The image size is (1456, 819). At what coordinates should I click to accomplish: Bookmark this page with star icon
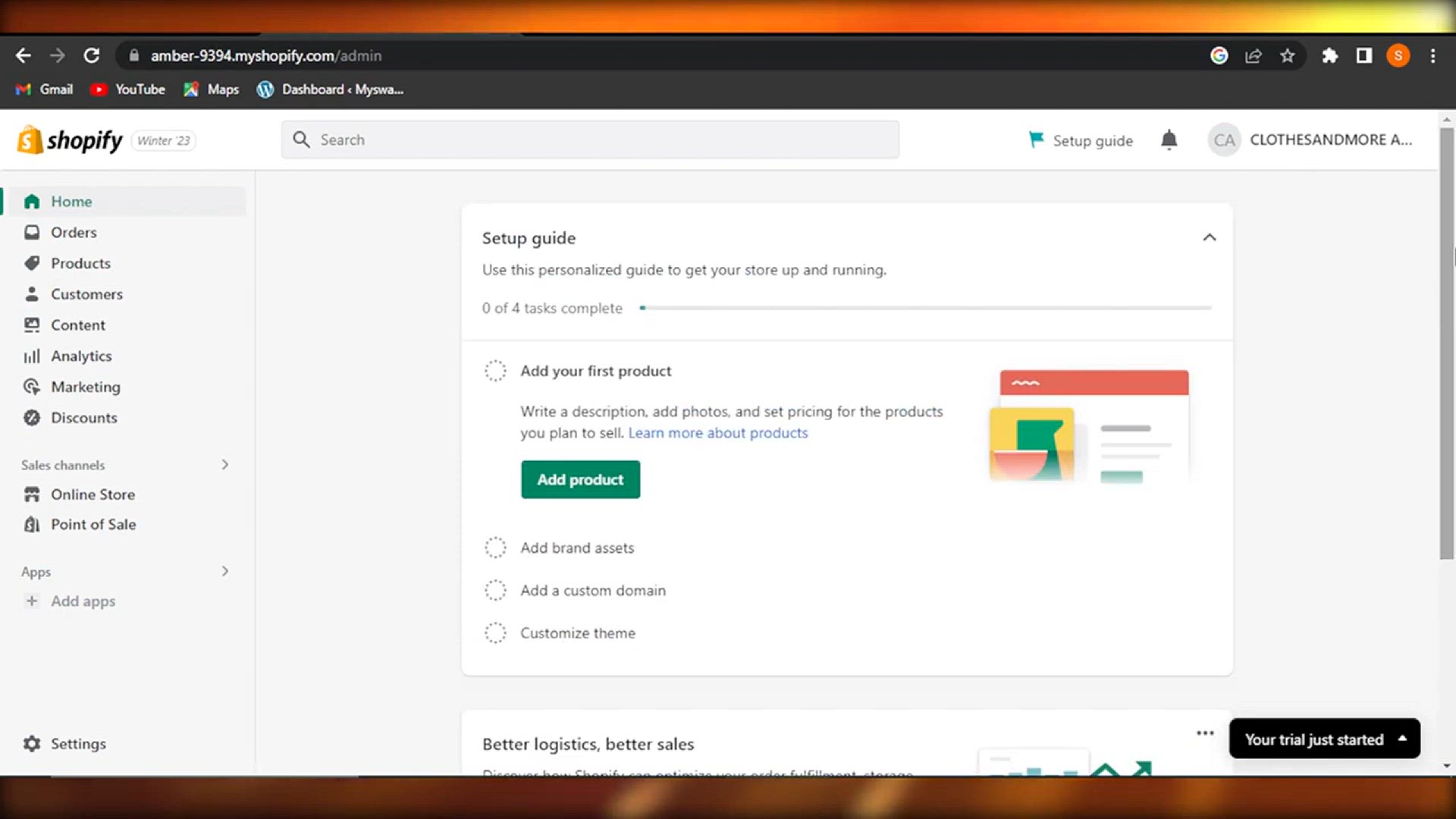point(1288,55)
